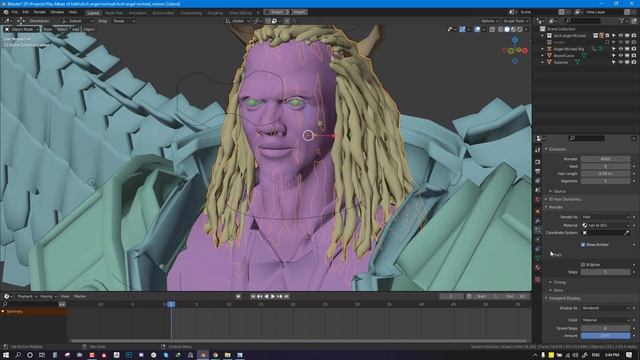Viewport: 640px width, 360px height.
Task: Open the viewport Object menu
Action: tap(89, 29)
